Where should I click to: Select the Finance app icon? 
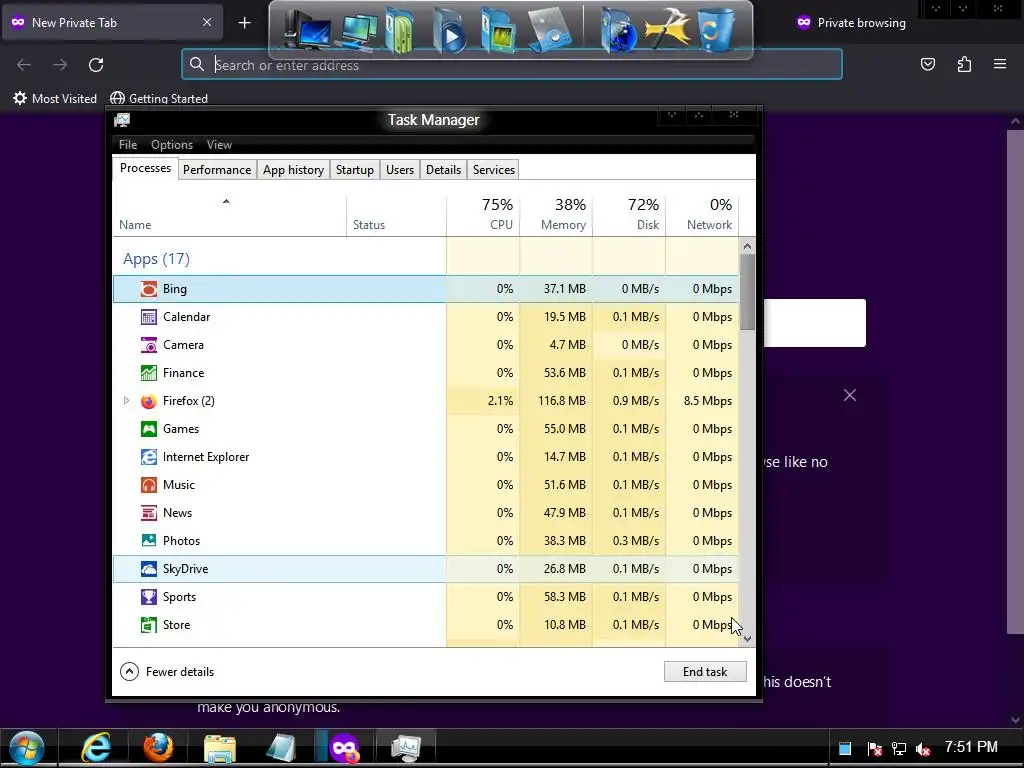149,373
